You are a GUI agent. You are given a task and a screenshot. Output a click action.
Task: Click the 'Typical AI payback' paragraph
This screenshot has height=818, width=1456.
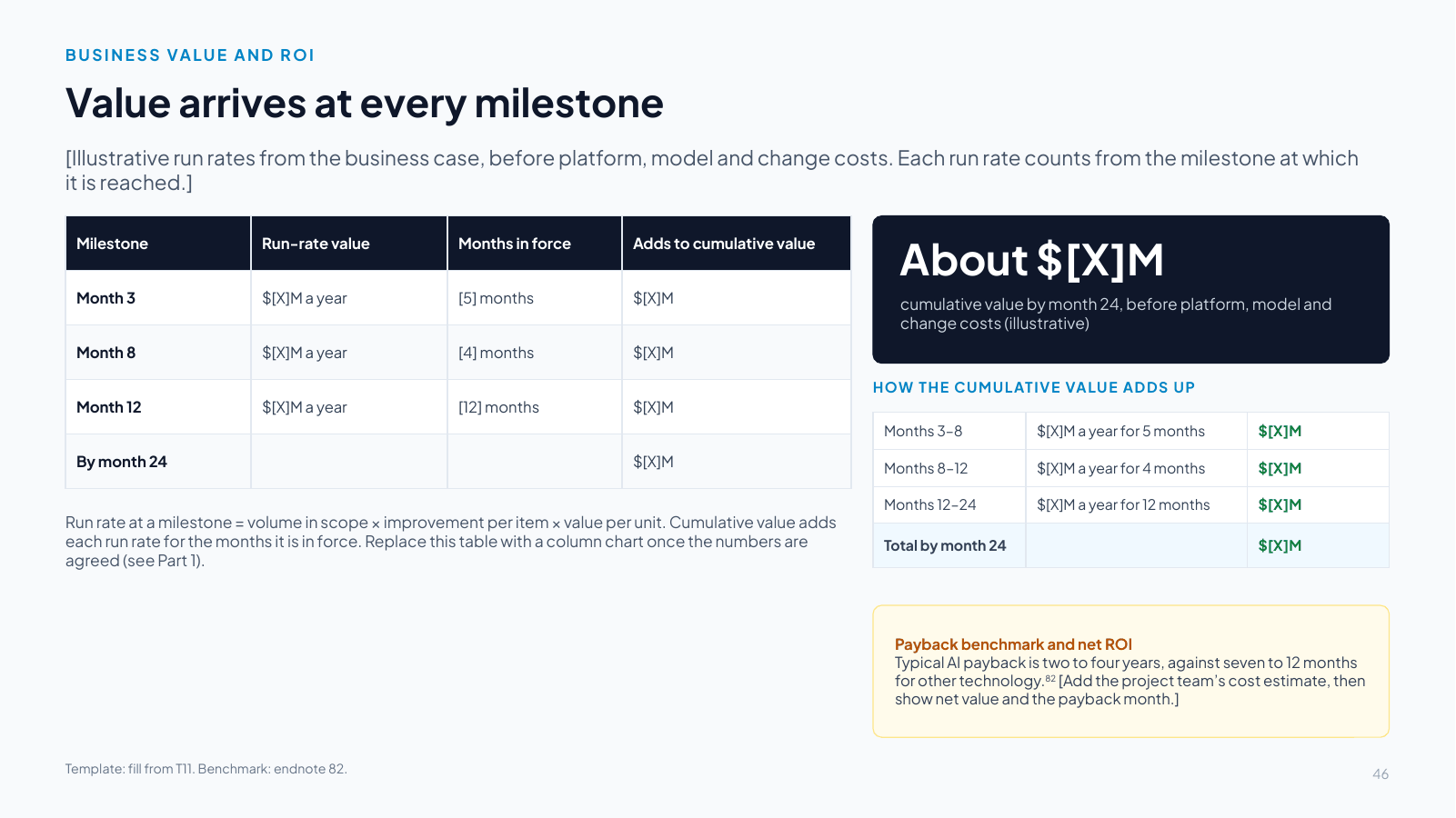pos(1130,681)
